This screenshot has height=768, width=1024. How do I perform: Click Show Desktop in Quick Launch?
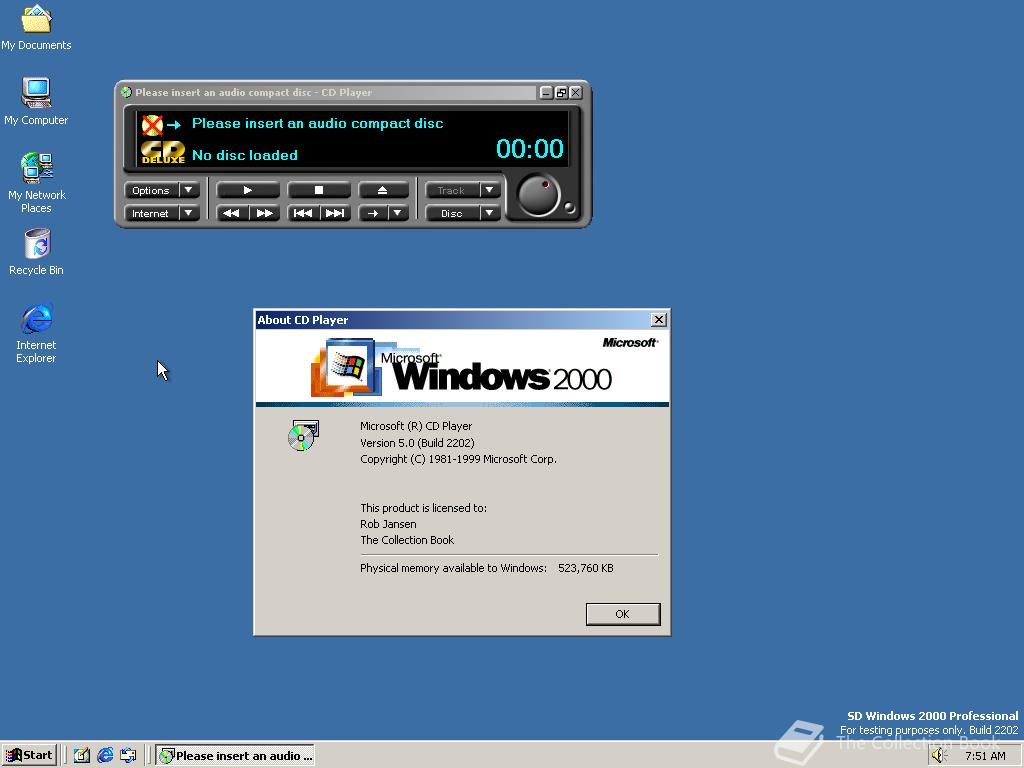click(81, 756)
